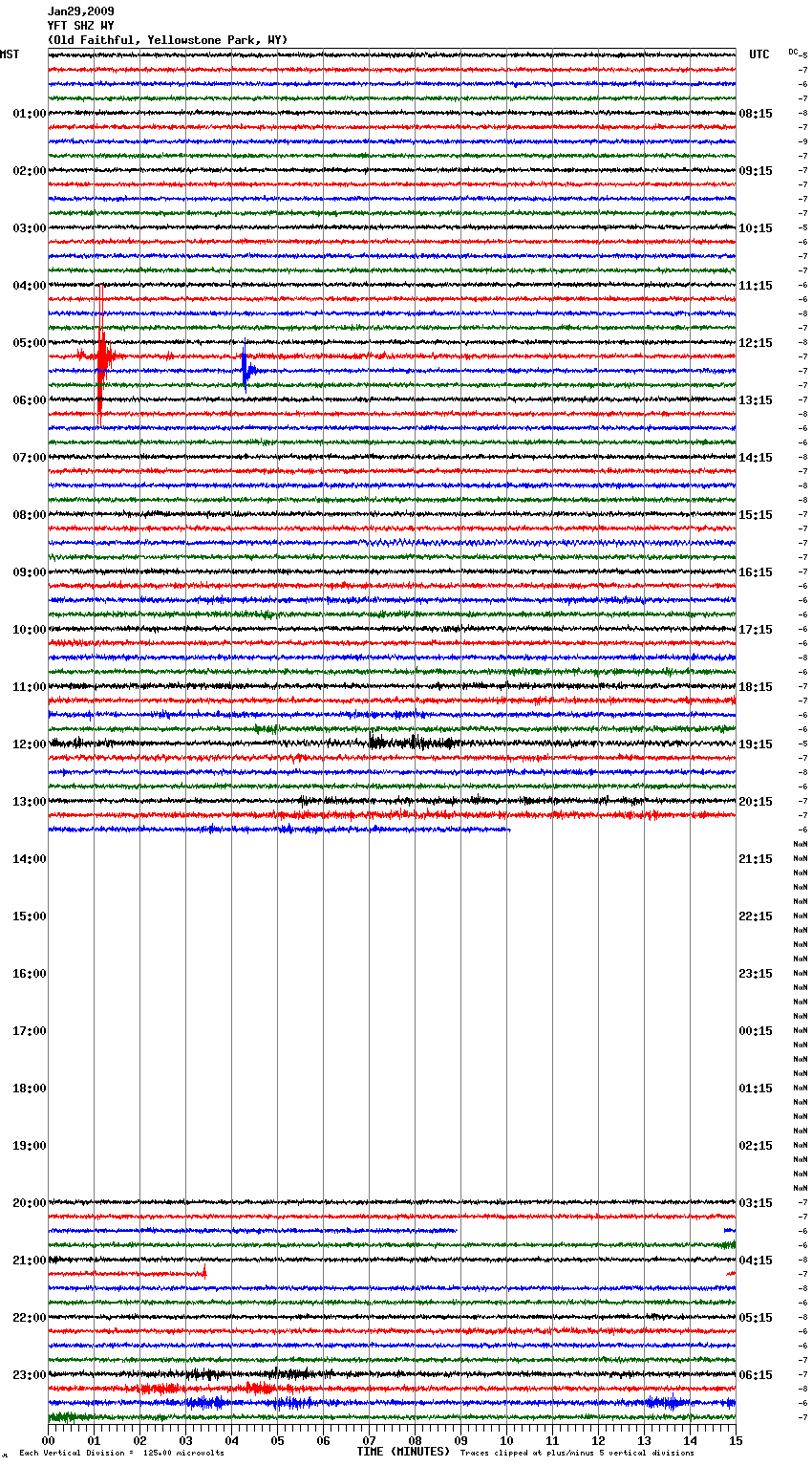Click the 00:15 UTC time label
Screen dimensions: 812x1466
click(x=756, y=1031)
